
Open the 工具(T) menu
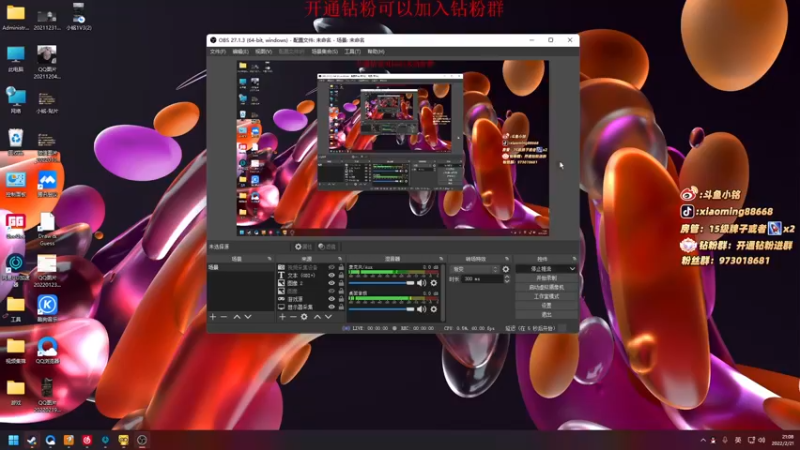353,52
